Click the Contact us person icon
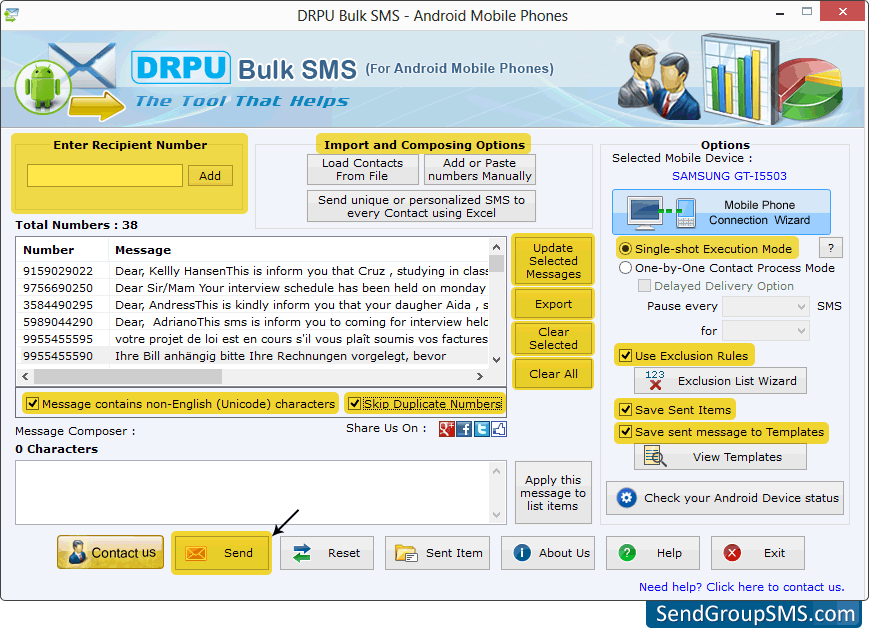 click(x=77, y=552)
